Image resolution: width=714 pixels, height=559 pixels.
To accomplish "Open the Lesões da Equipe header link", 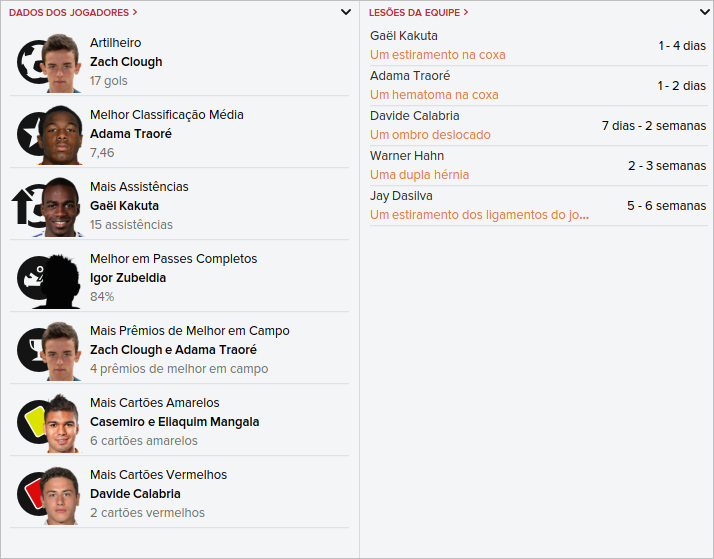I will [419, 12].
